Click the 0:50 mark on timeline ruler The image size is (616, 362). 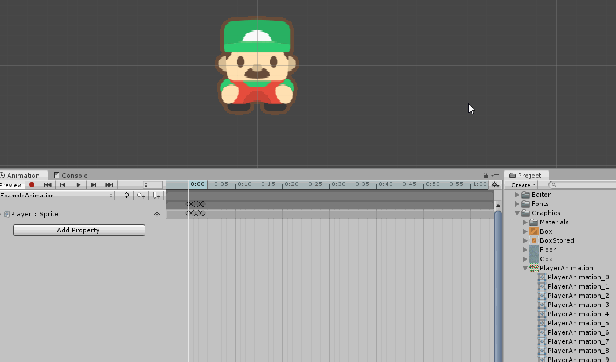[x=433, y=184]
